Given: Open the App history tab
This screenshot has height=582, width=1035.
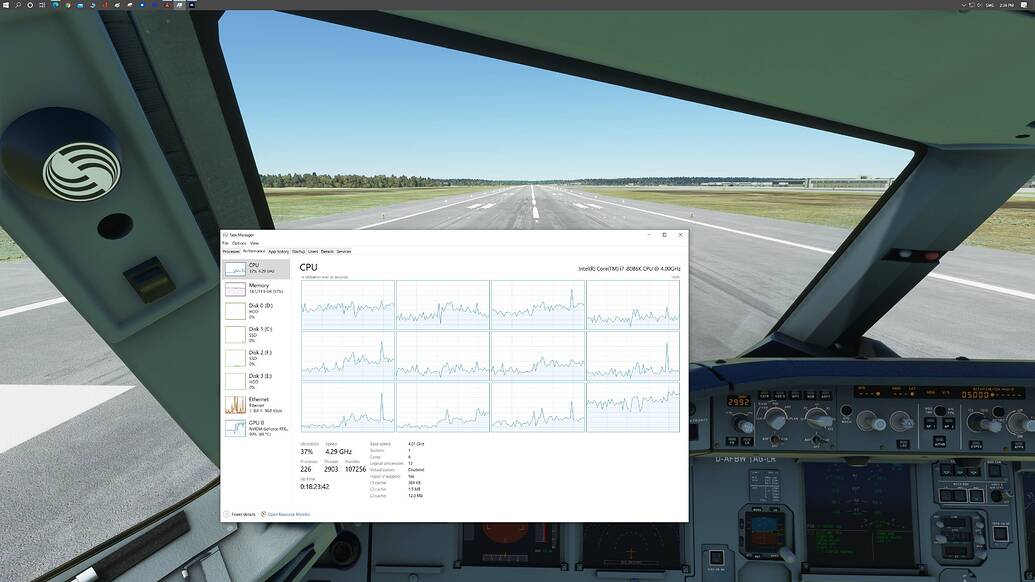Looking at the screenshot, I should (280, 251).
